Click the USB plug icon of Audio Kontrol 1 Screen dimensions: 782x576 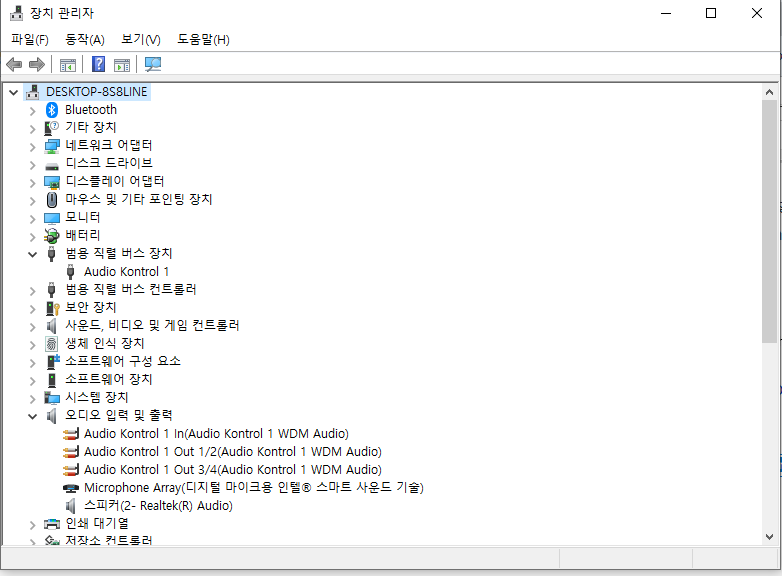point(70,272)
